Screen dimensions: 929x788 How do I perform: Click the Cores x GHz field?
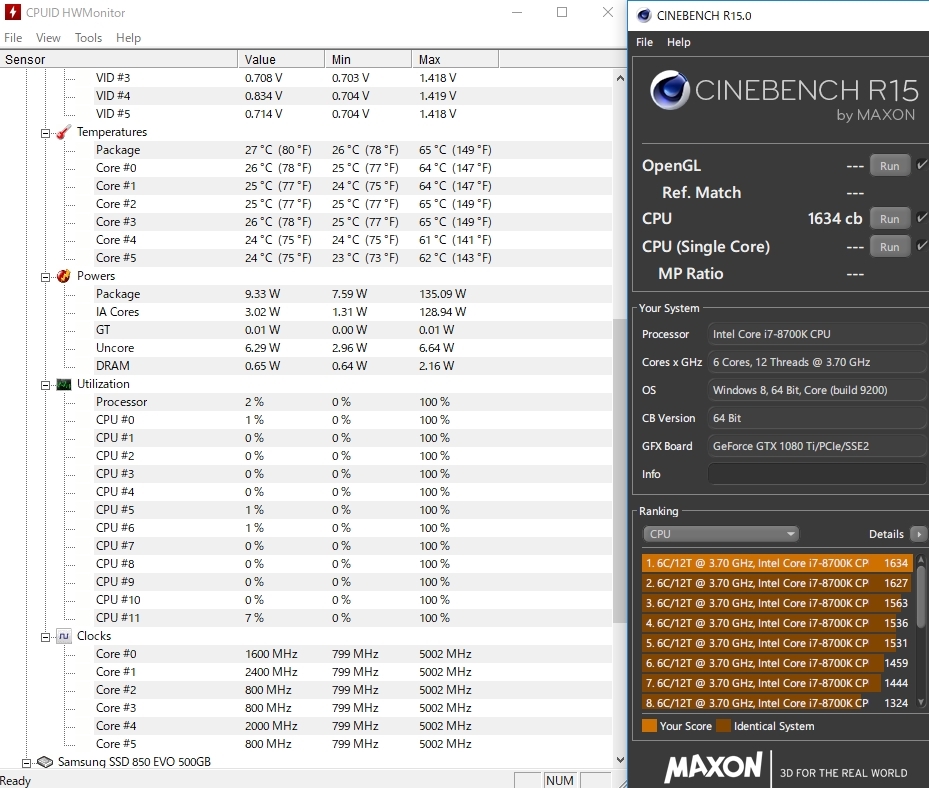point(817,362)
